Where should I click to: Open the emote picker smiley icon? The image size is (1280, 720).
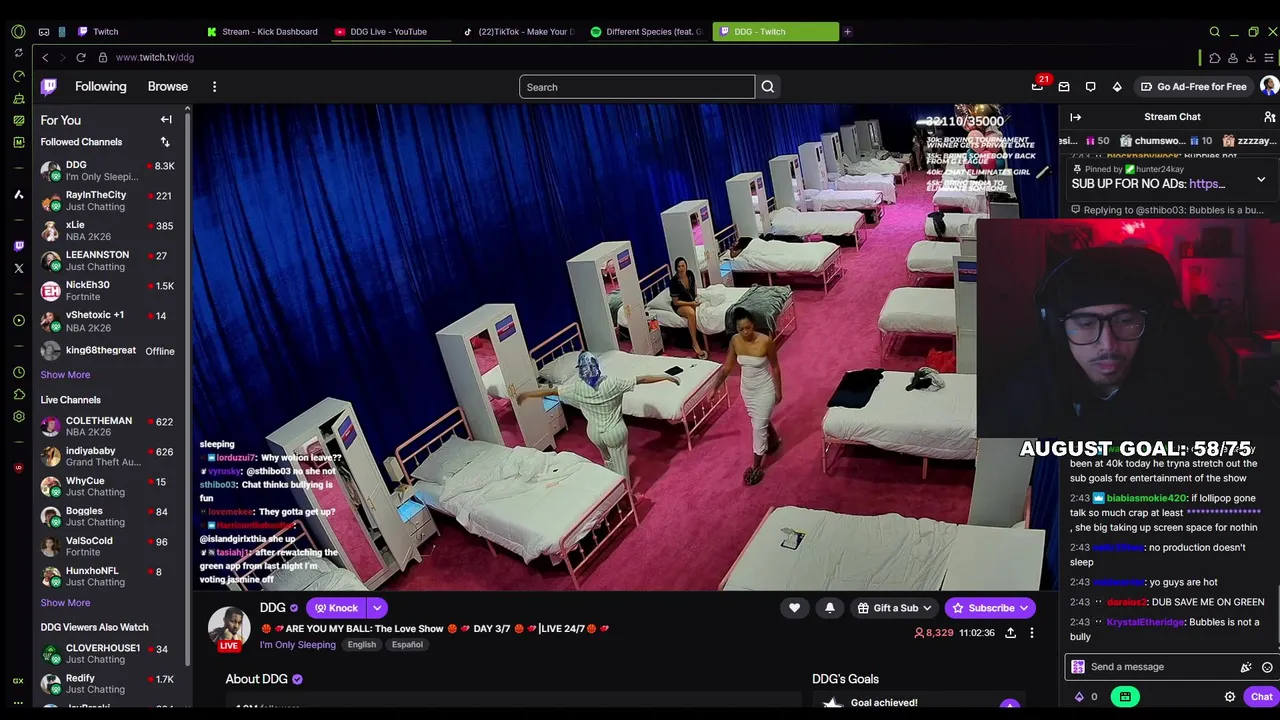pos(1267,667)
